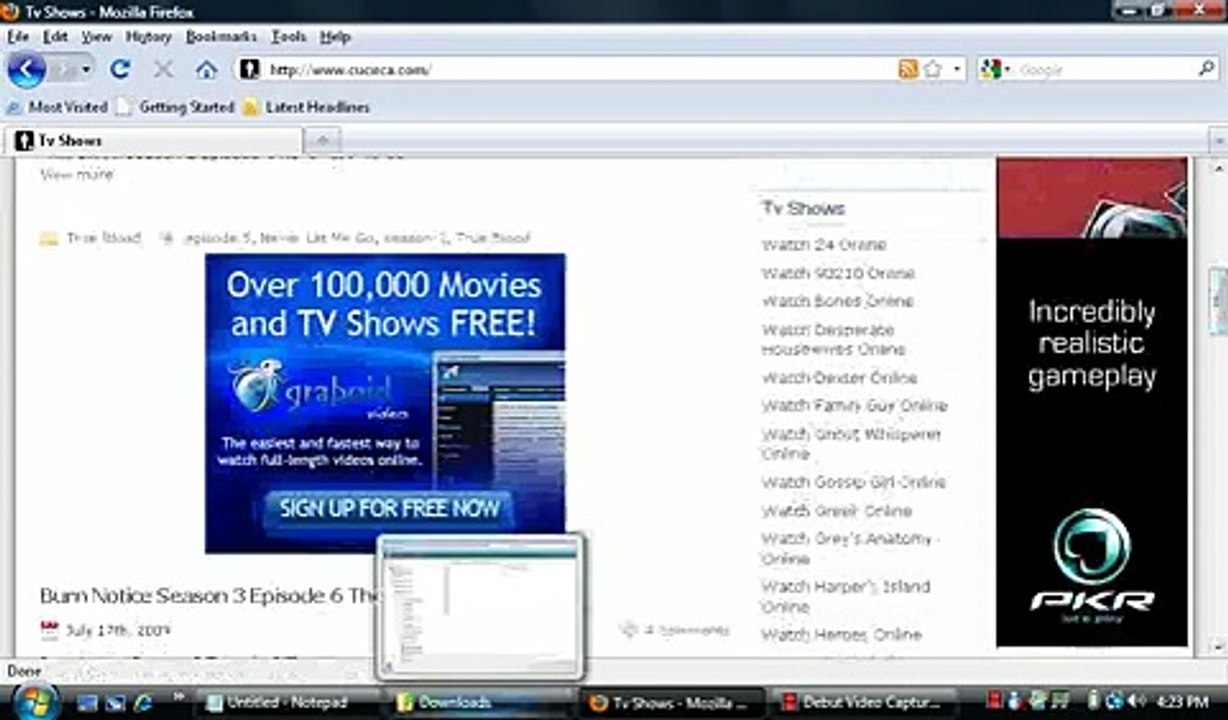The width and height of the screenshot is (1228, 720).
Task: Switch to Tv Shows - Mozilla taskbar button
Action: (673, 702)
